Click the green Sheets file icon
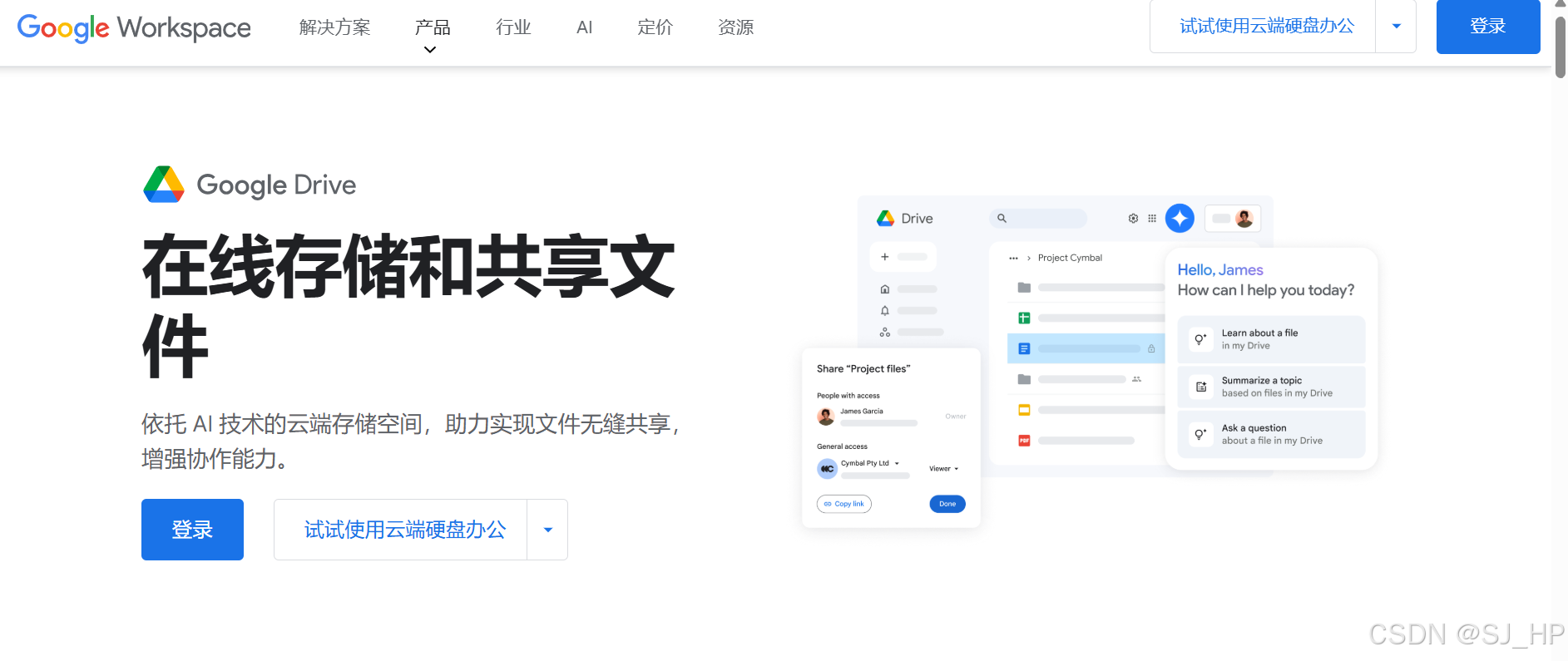1568x661 pixels. (x=1024, y=318)
